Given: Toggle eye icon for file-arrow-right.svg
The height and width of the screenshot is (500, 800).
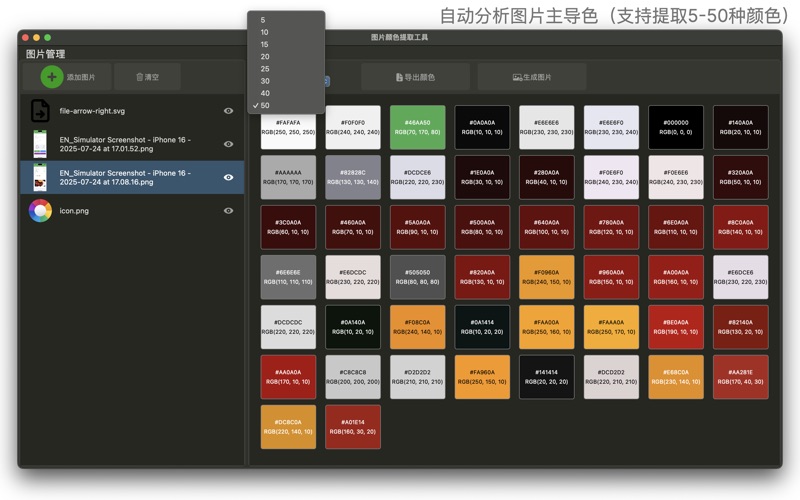Looking at the screenshot, I should (229, 111).
